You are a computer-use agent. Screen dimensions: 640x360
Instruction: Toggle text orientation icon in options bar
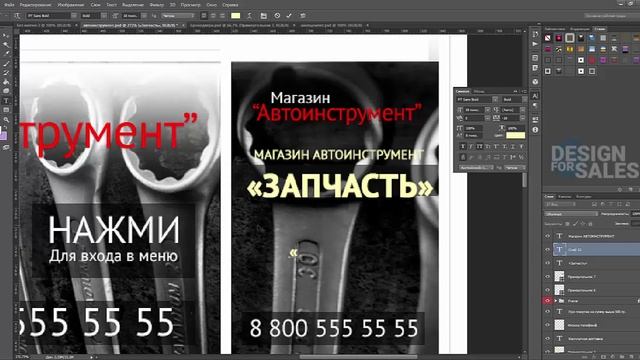click(17, 16)
